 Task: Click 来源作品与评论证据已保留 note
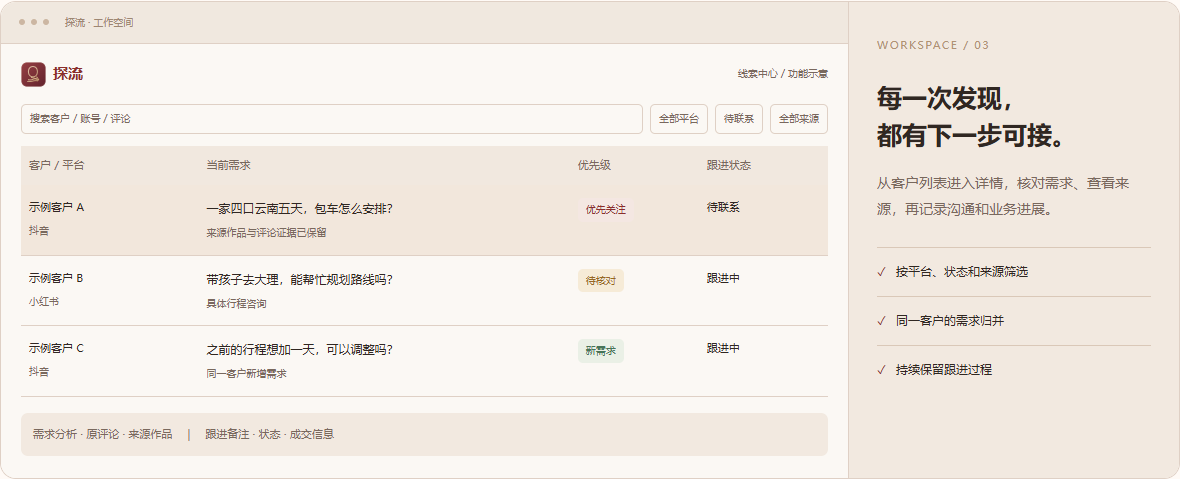coord(266,233)
